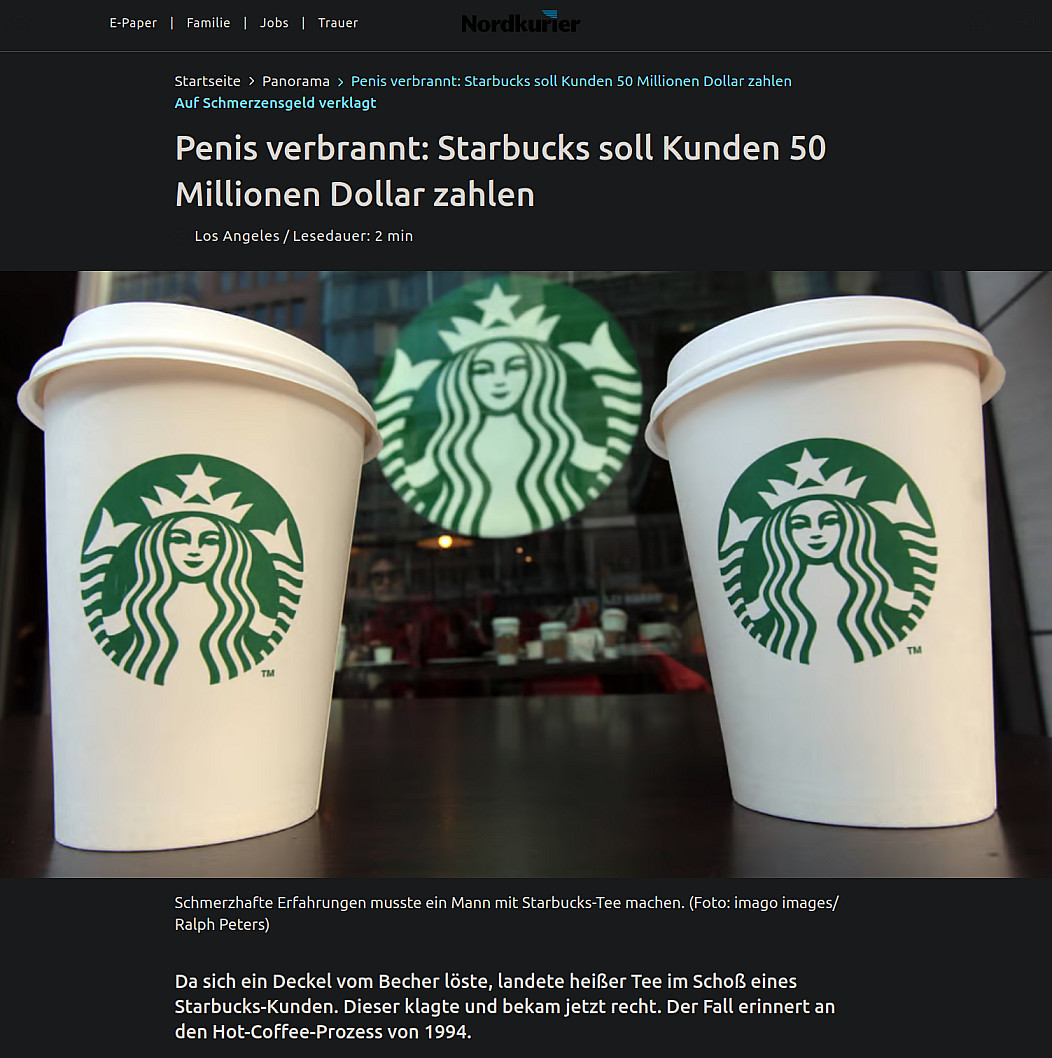Click the chevron after Startseite breadcrumb

(x=251, y=81)
